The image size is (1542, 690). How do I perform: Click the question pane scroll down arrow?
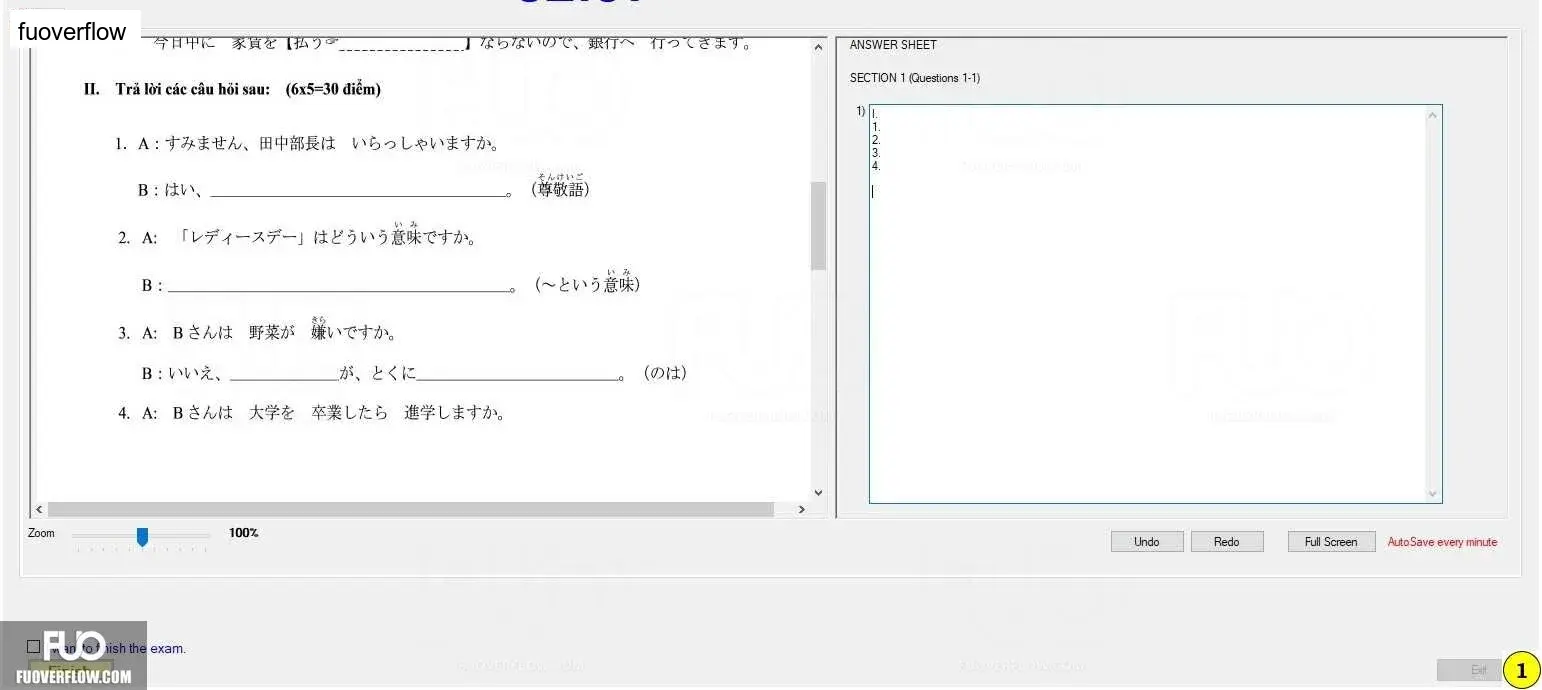[818, 492]
